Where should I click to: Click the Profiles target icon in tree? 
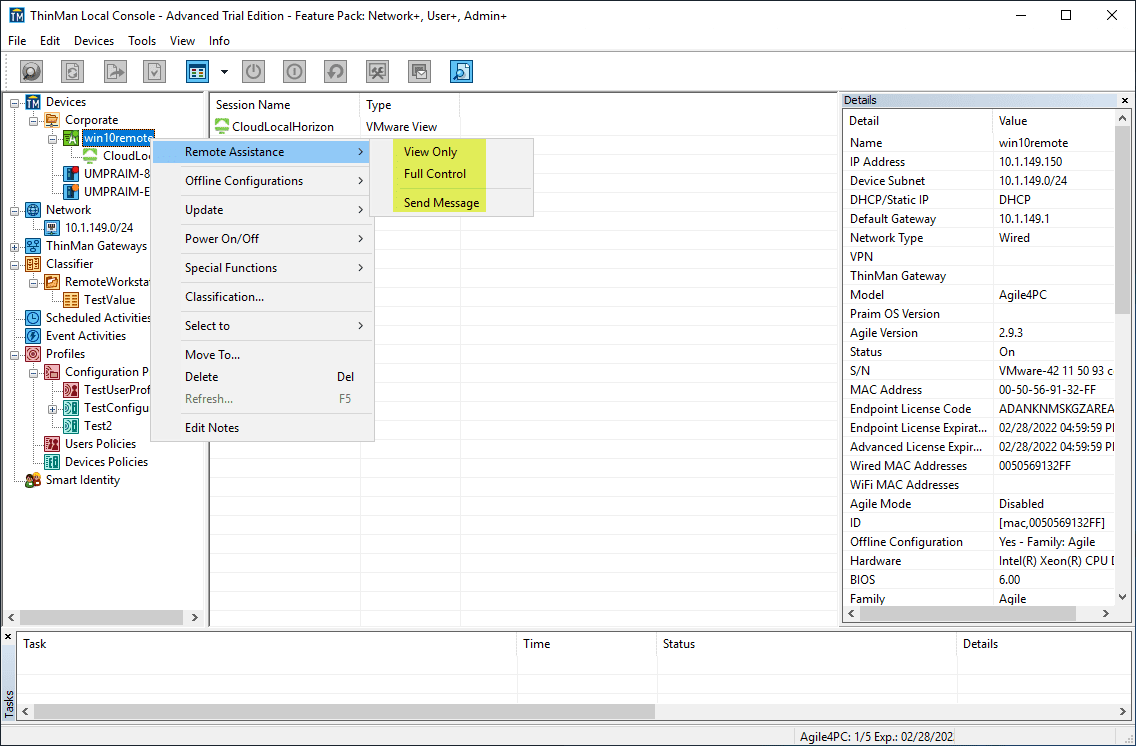(x=33, y=354)
